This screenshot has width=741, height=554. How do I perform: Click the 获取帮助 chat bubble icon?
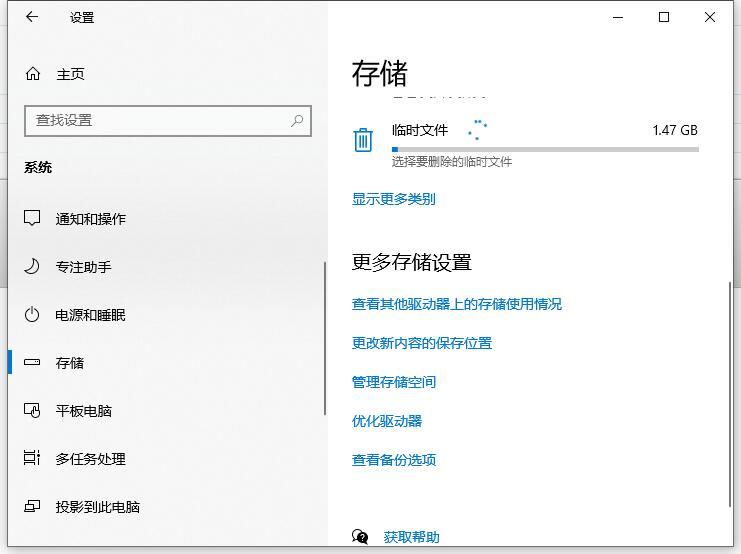(x=360, y=537)
